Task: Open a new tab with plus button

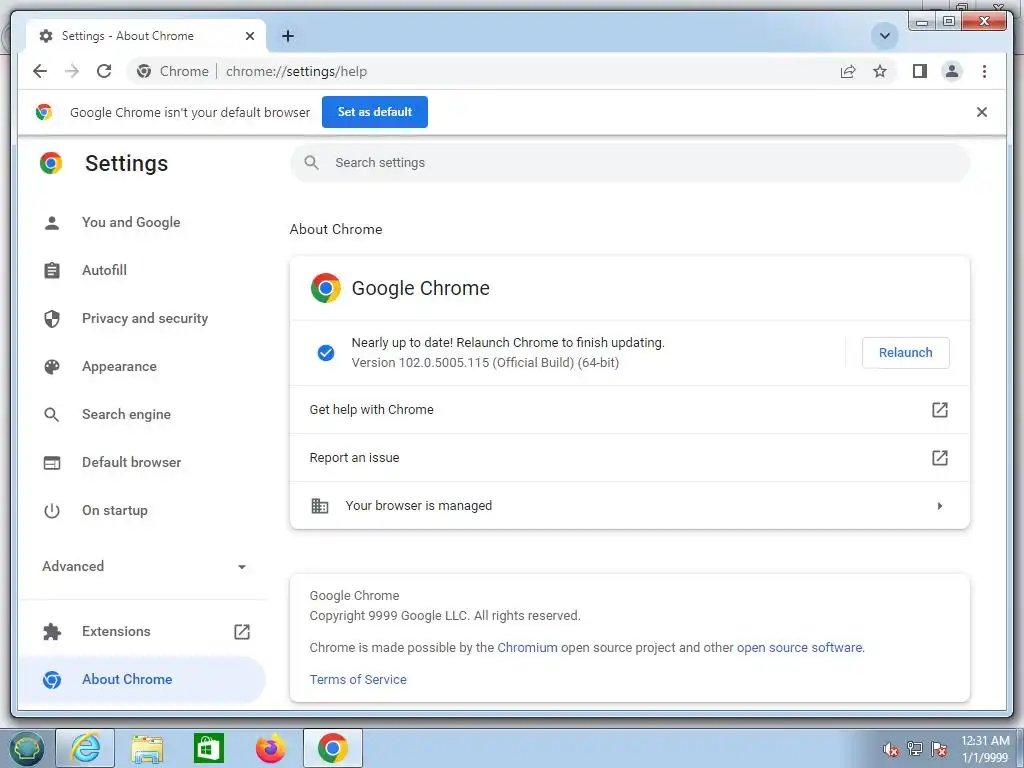Action: [287, 36]
